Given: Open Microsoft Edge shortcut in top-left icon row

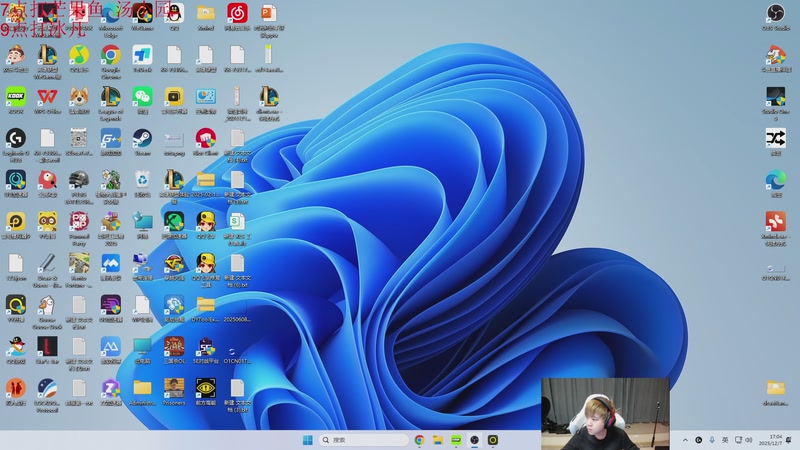Looking at the screenshot, I should tap(111, 13).
